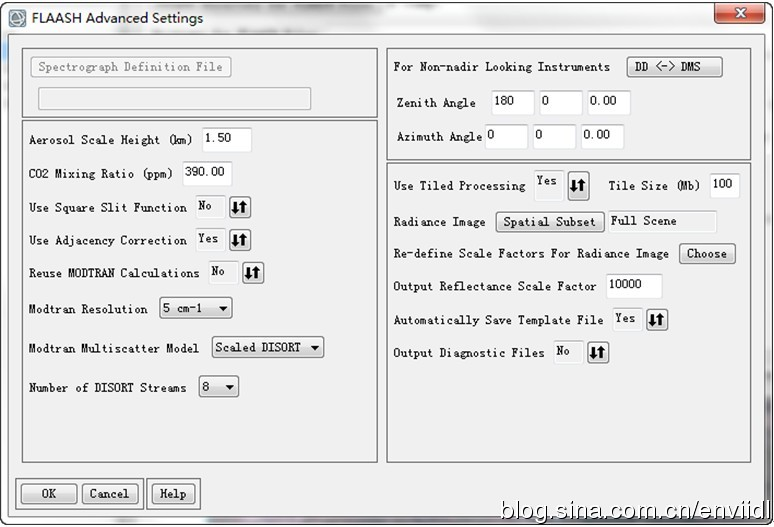This screenshot has height=527, width=774.
Task: Click the Spectrograph Definition File button
Action: [x=131, y=67]
